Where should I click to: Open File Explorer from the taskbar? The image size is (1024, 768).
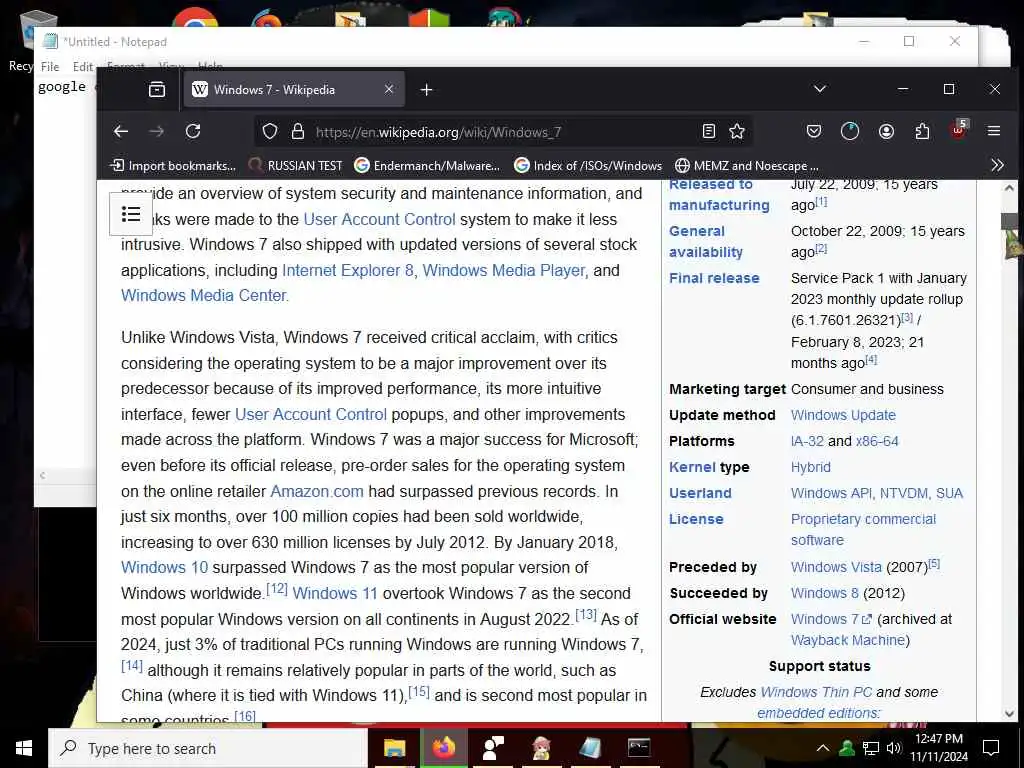(394, 748)
